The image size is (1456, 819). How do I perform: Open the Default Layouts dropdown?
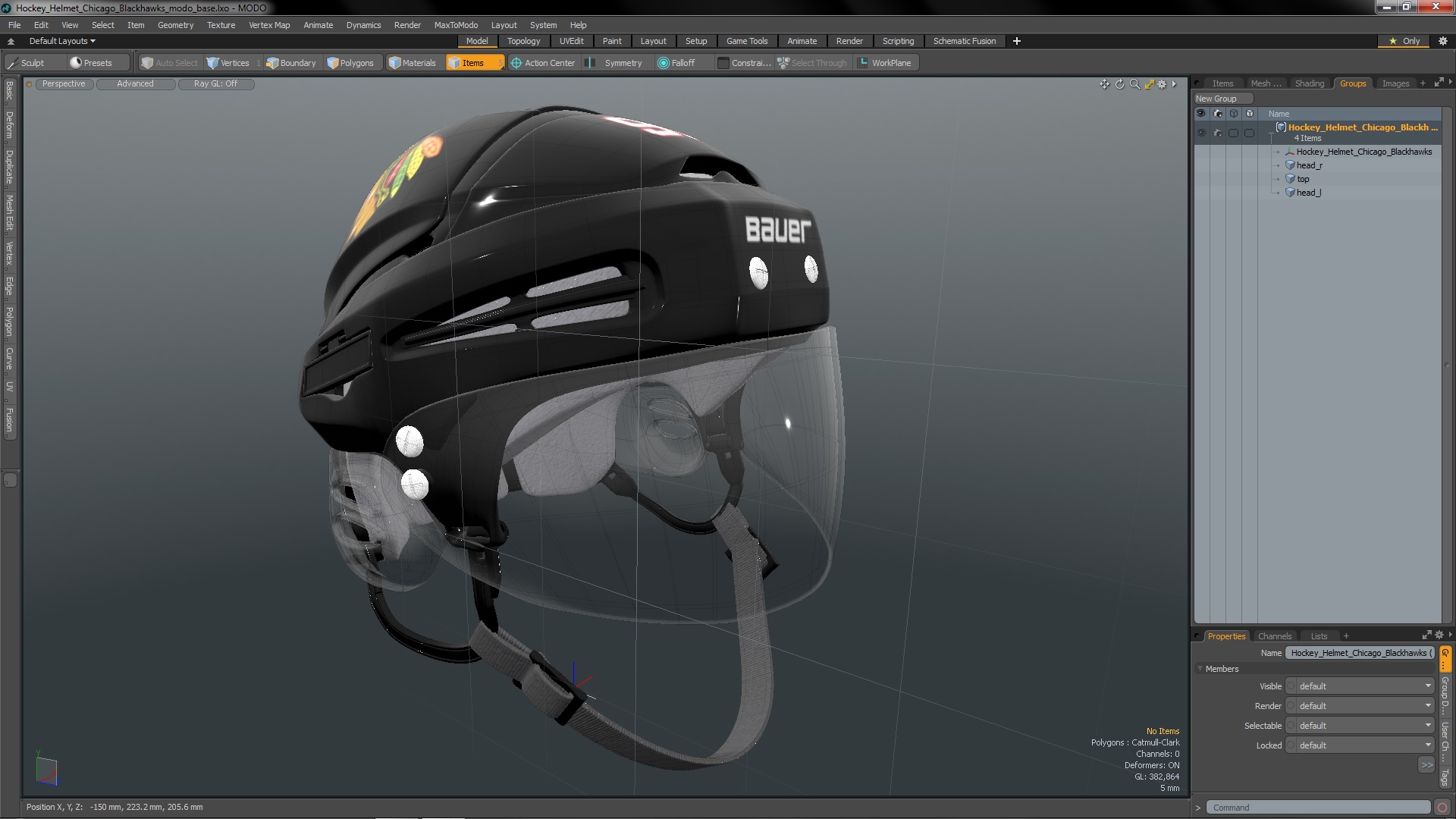point(62,41)
